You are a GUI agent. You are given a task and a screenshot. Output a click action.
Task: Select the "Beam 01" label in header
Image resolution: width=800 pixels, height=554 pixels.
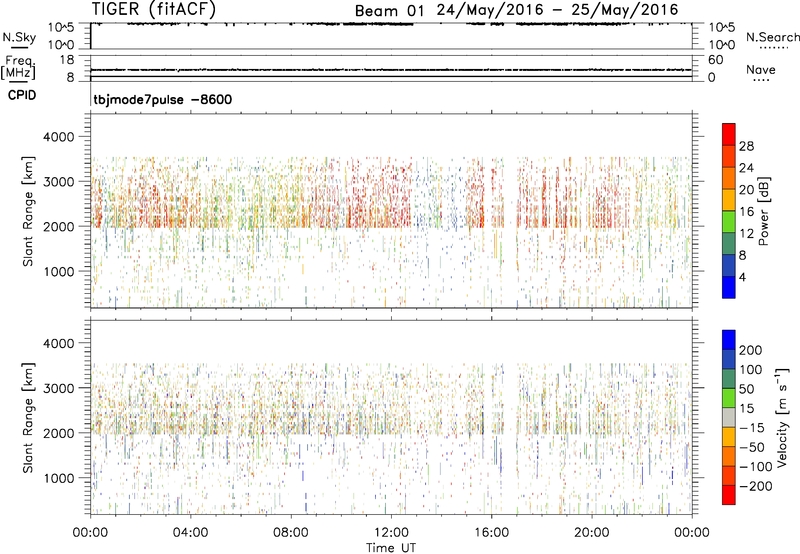(x=389, y=11)
